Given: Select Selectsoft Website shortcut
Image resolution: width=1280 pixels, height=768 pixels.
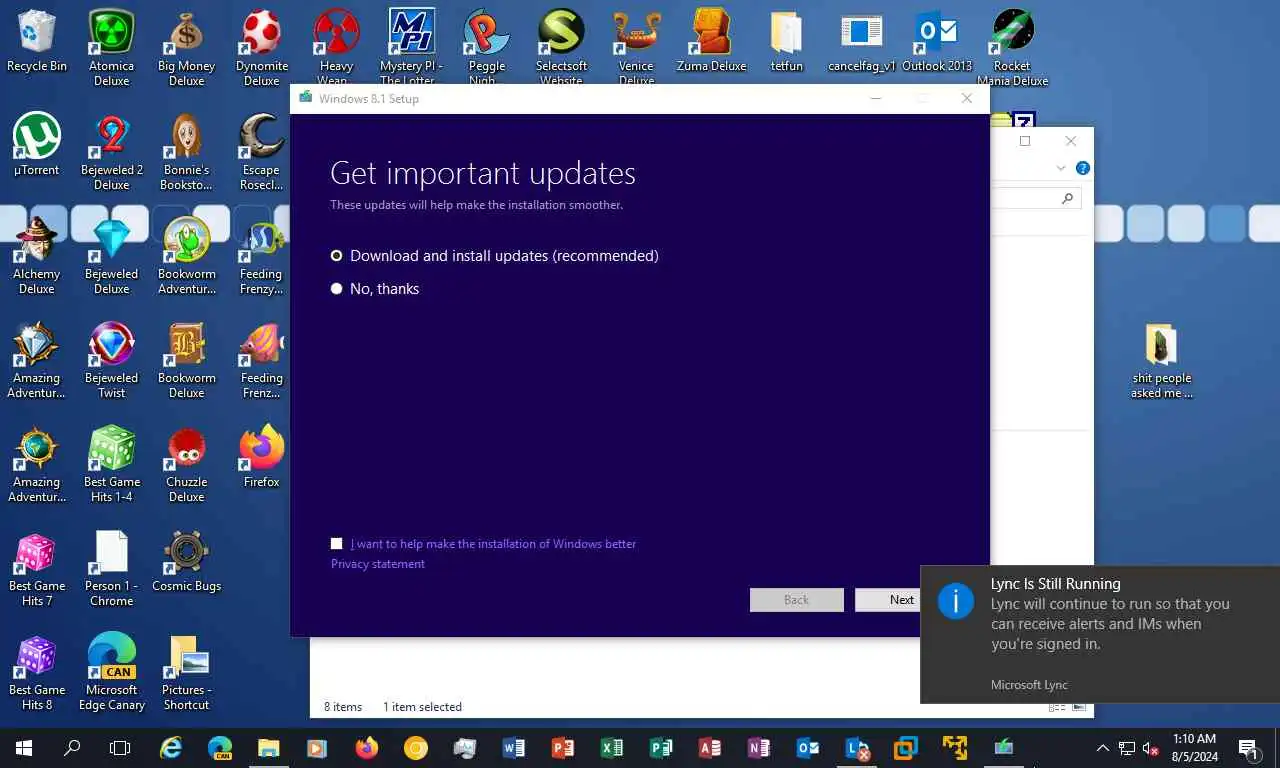Looking at the screenshot, I should pos(561,46).
